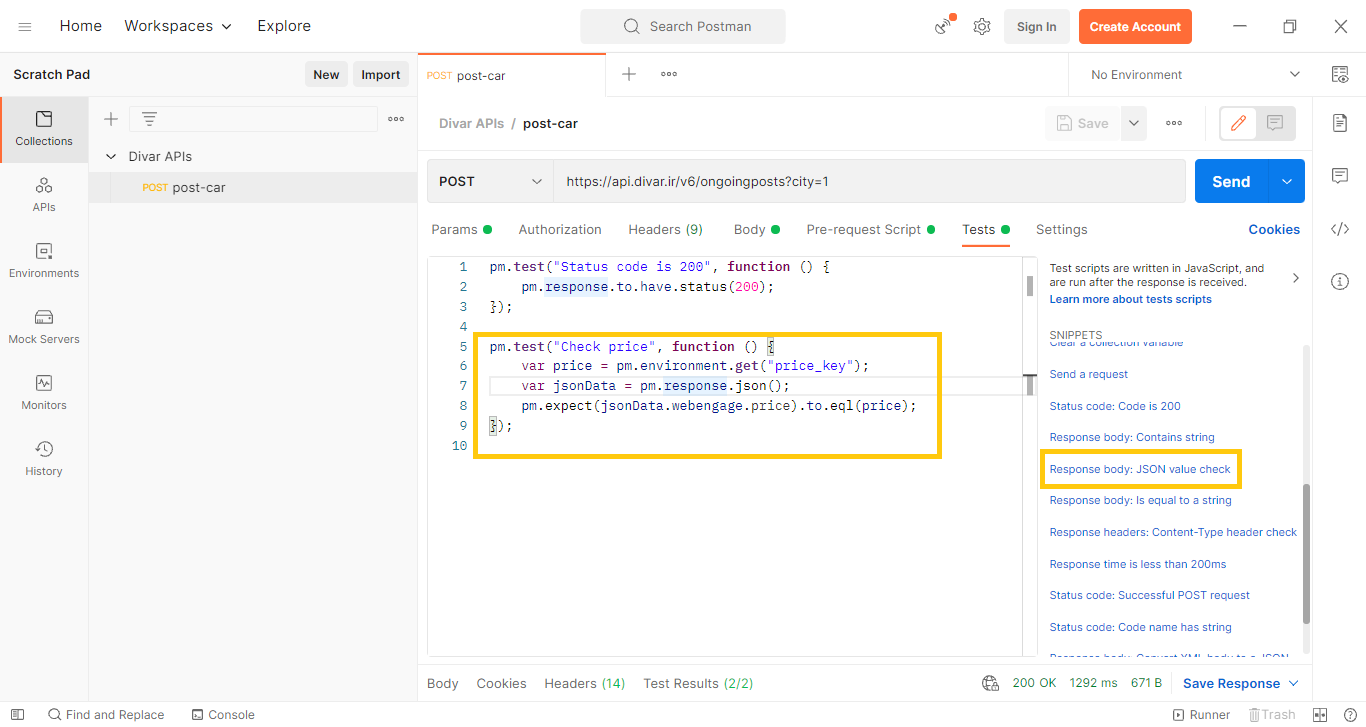The width and height of the screenshot is (1366, 727).
Task: Open request options ellipsis next to Save
Action: point(1174,123)
